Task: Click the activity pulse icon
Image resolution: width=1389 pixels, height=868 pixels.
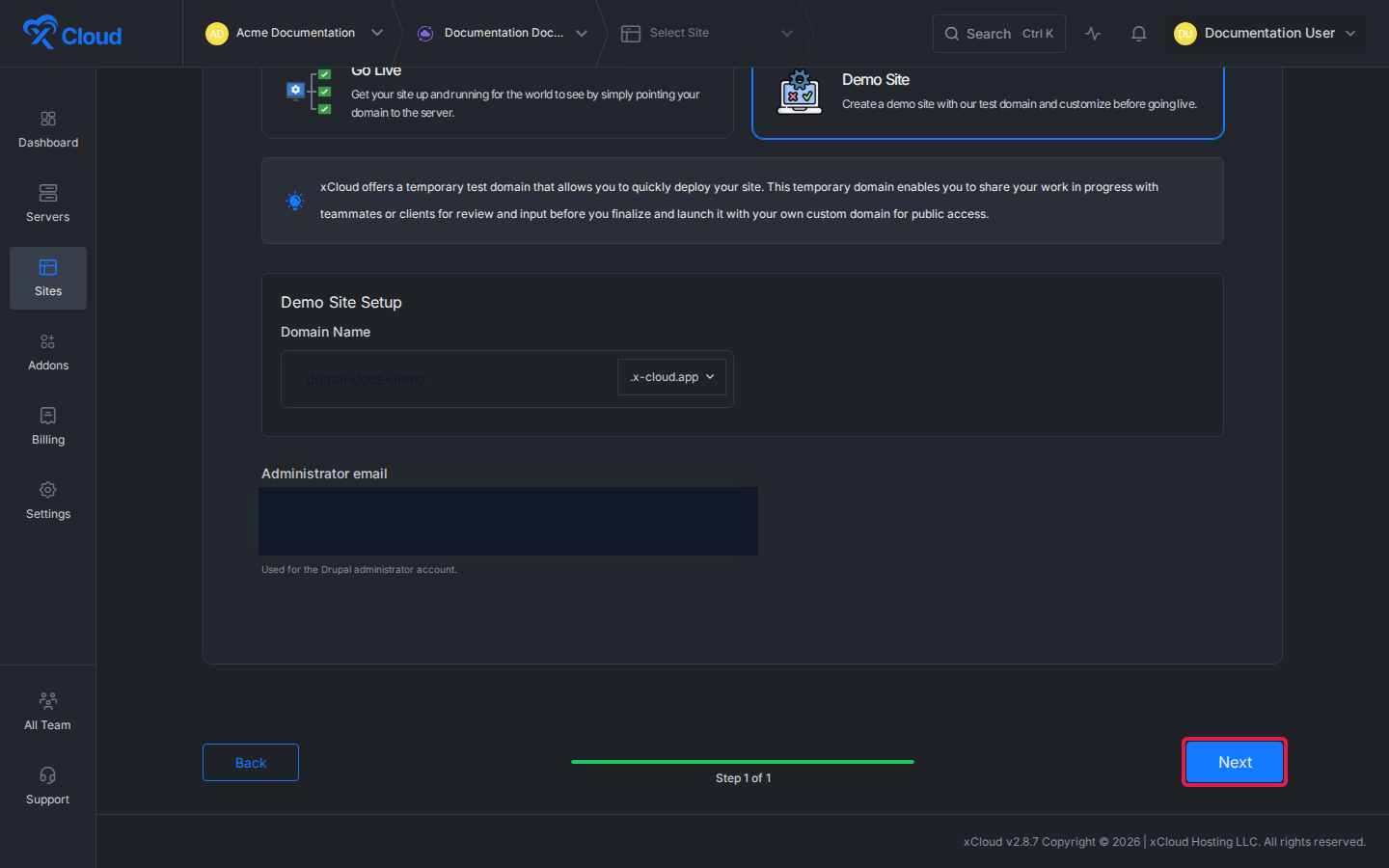Action: pos(1093,34)
